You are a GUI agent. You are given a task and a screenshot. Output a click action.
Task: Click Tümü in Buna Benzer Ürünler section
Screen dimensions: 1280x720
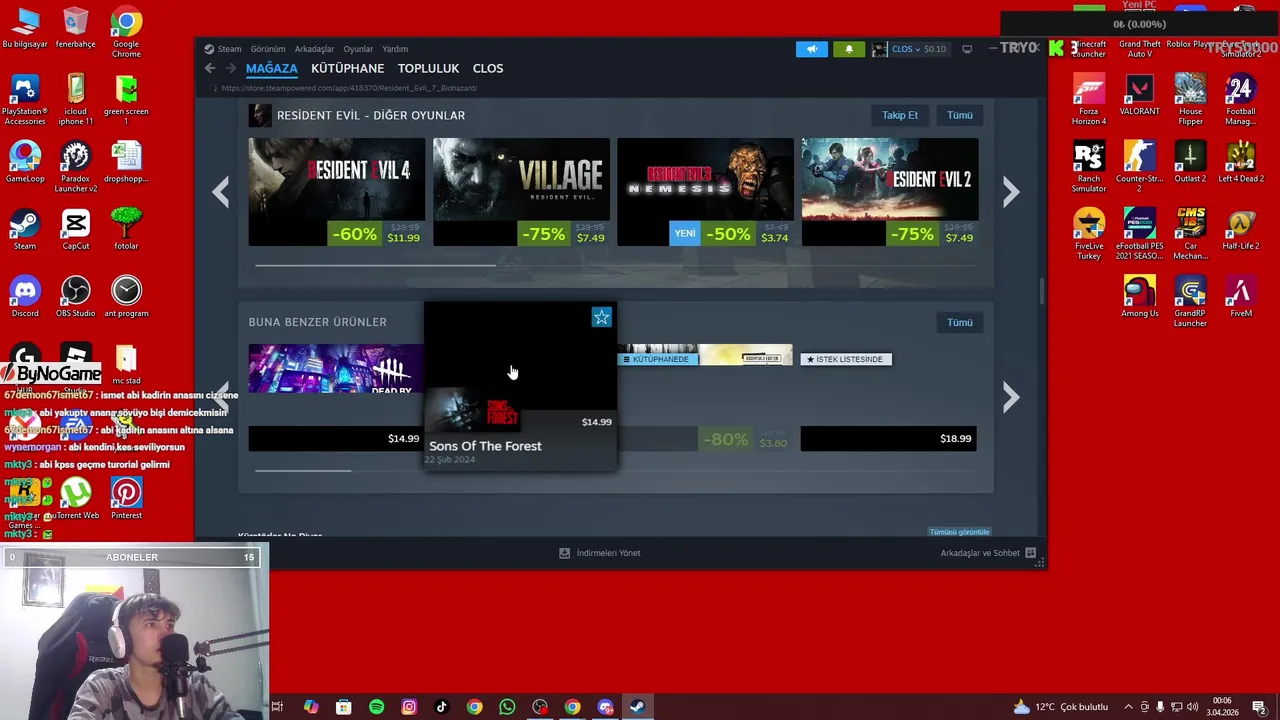pyautogui.click(x=960, y=322)
